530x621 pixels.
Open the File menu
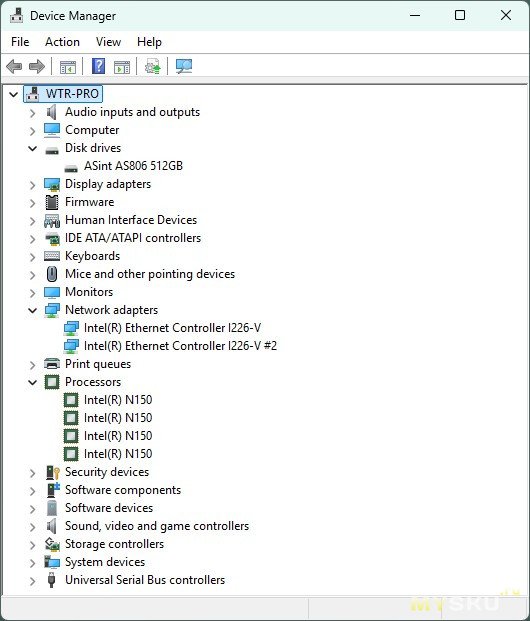(20, 42)
